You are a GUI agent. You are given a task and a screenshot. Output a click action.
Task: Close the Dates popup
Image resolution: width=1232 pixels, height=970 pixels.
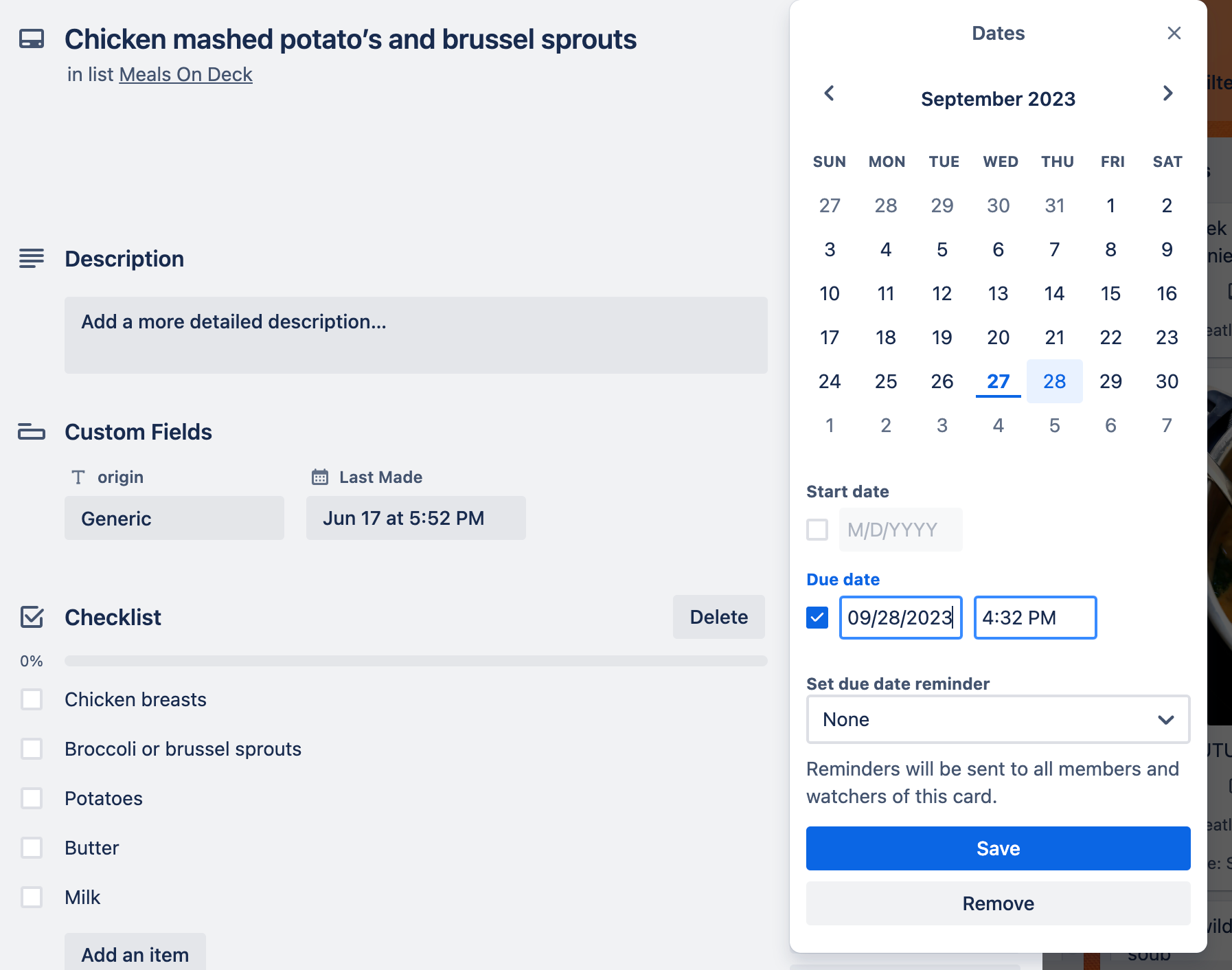1174,33
